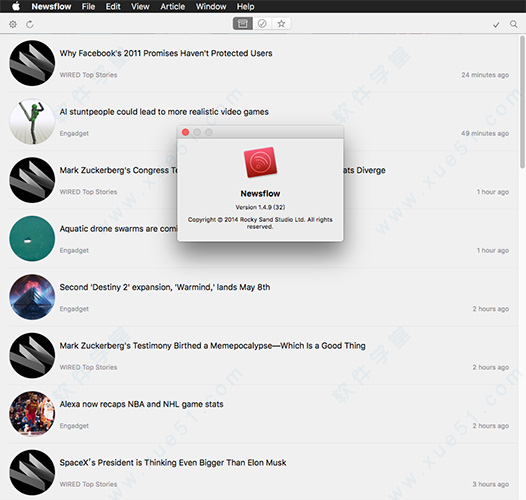Open the File menu
Screen dimensions: 526x500
[88, 6]
